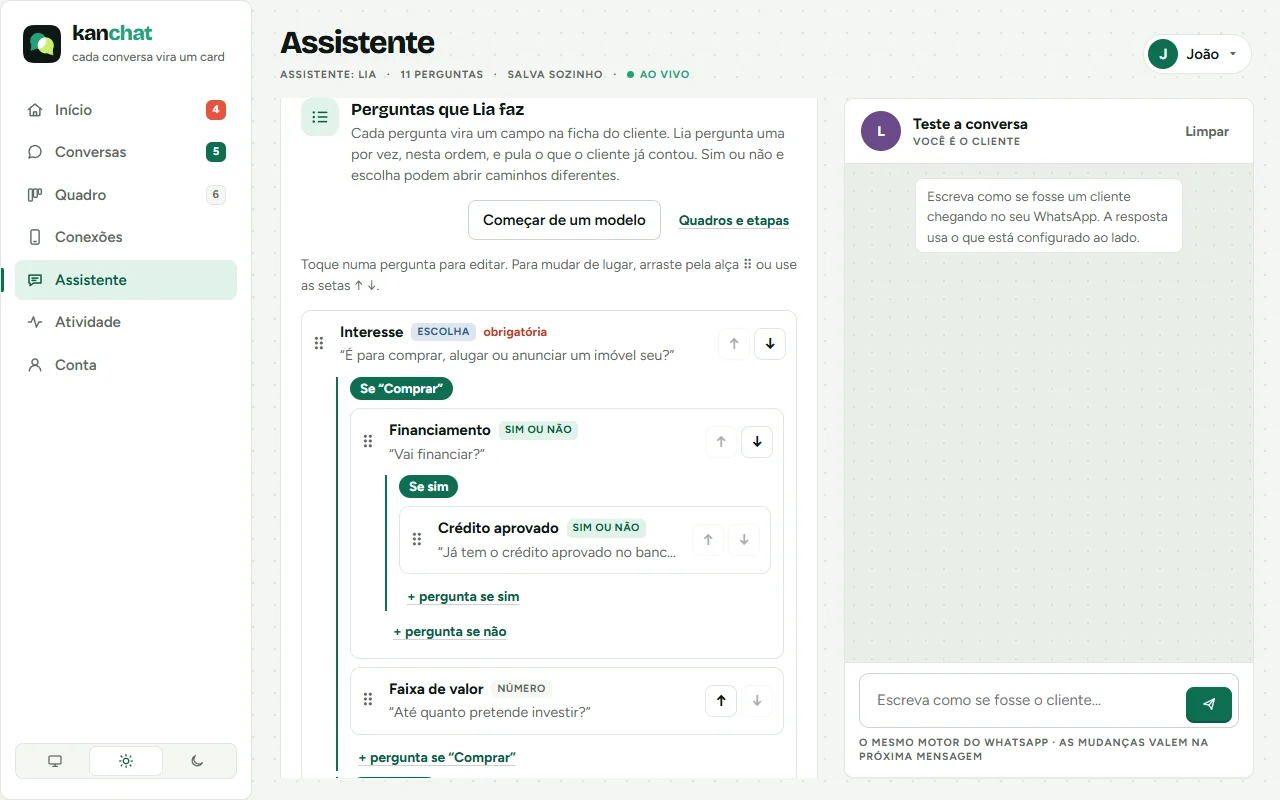Open Atividade in the sidebar

(126, 322)
